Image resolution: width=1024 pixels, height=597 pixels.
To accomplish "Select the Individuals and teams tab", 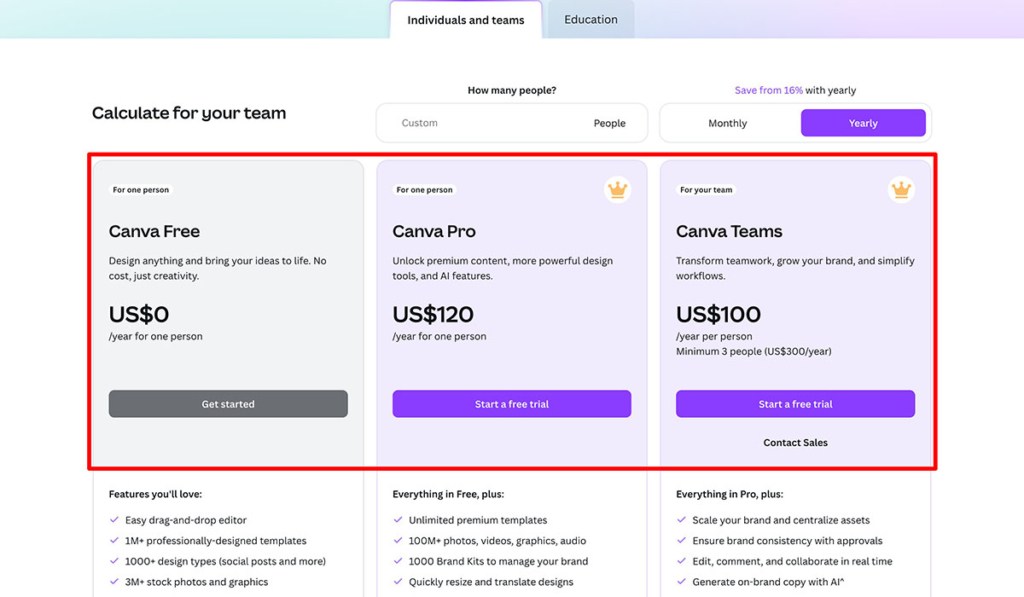I will pos(466,19).
